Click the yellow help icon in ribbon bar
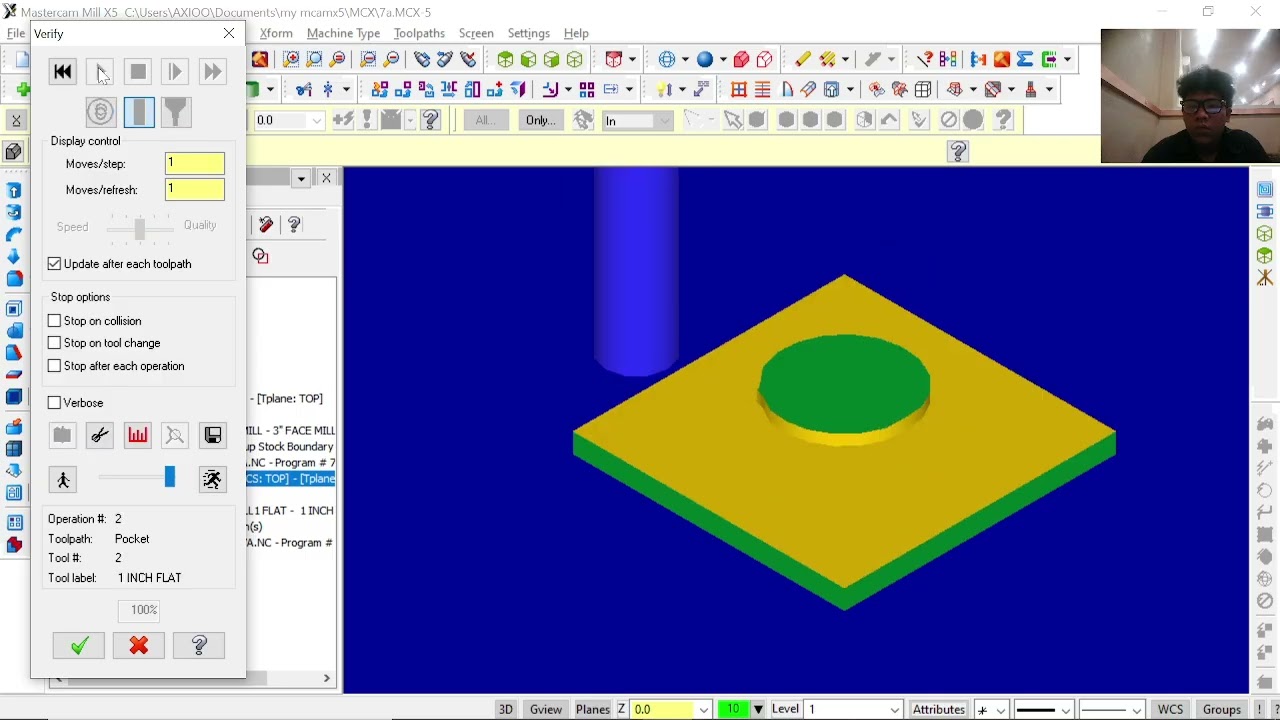Screen dimensions: 1280x720 coord(958,152)
